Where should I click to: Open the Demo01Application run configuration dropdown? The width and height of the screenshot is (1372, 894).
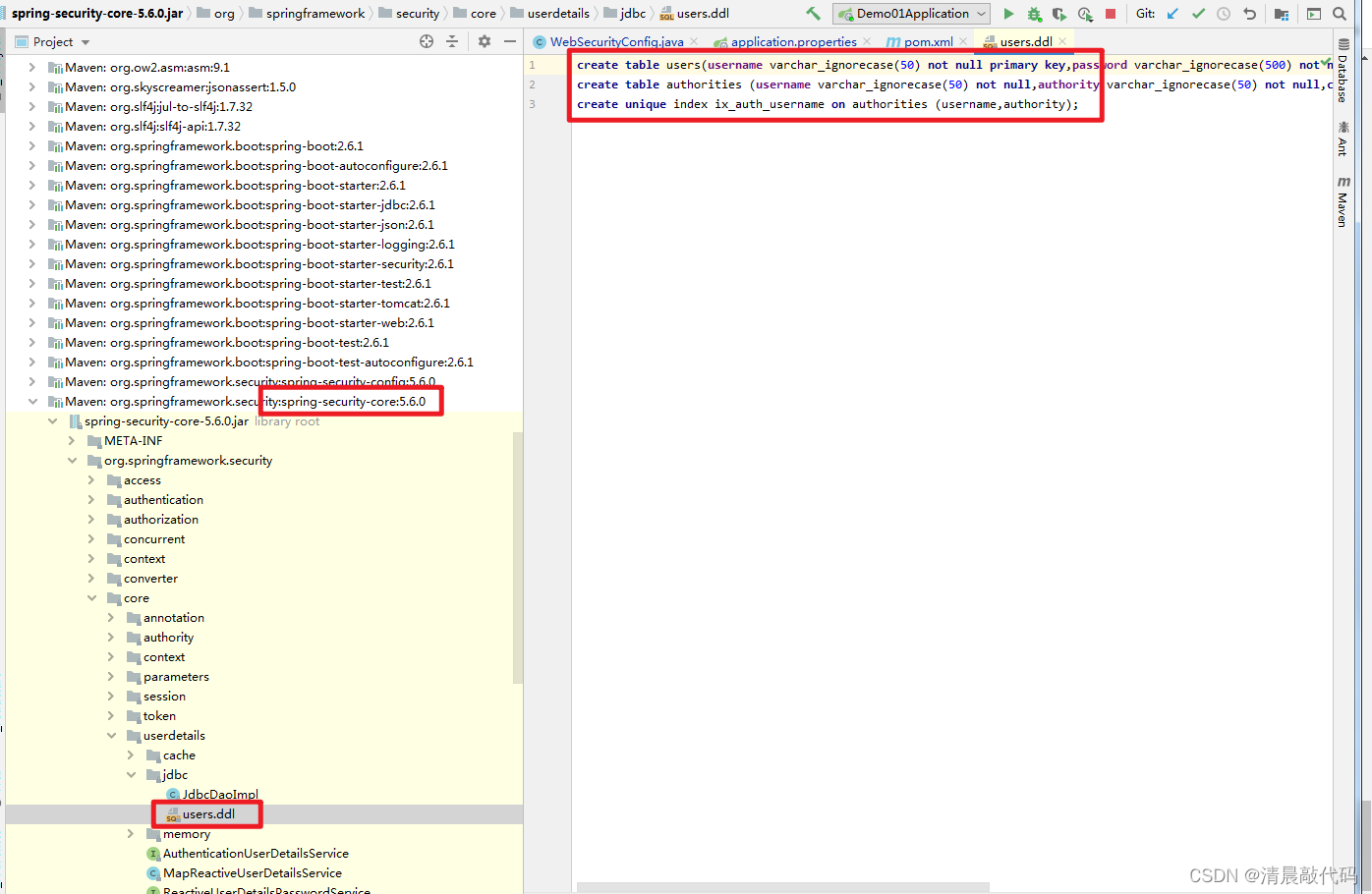tap(910, 13)
